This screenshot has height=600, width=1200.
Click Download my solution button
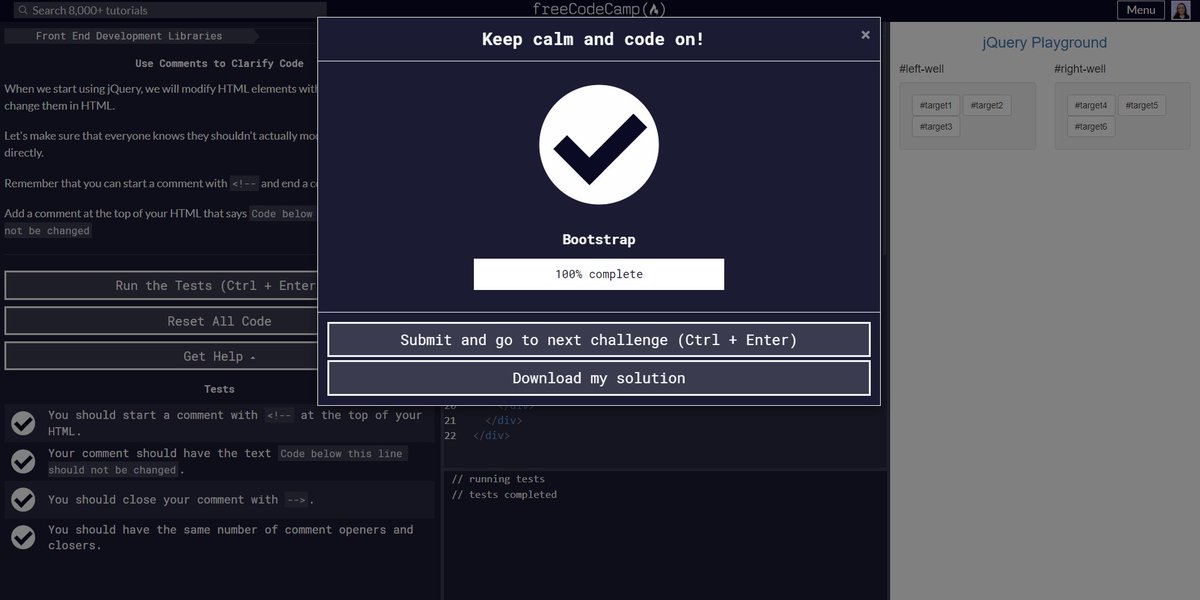tap(599, 378)
